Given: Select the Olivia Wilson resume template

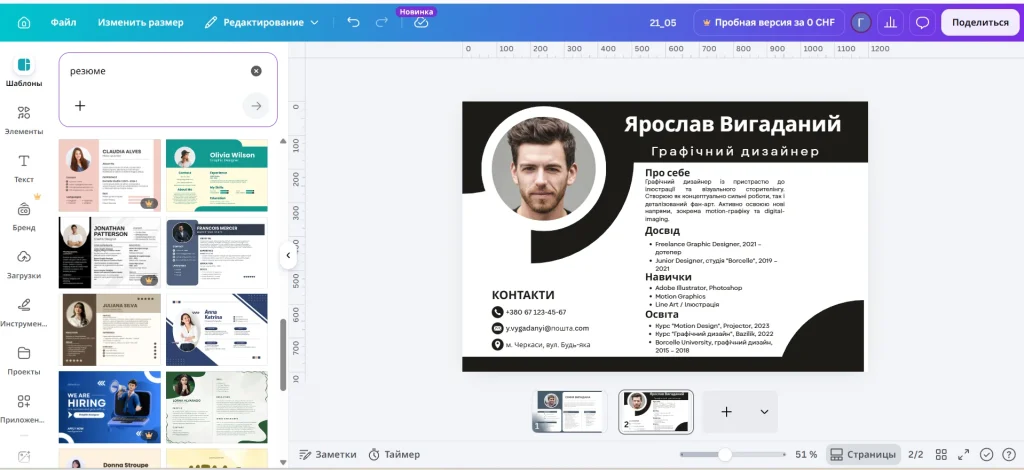Looking at the screenshot, I should [x=217, y=175].
